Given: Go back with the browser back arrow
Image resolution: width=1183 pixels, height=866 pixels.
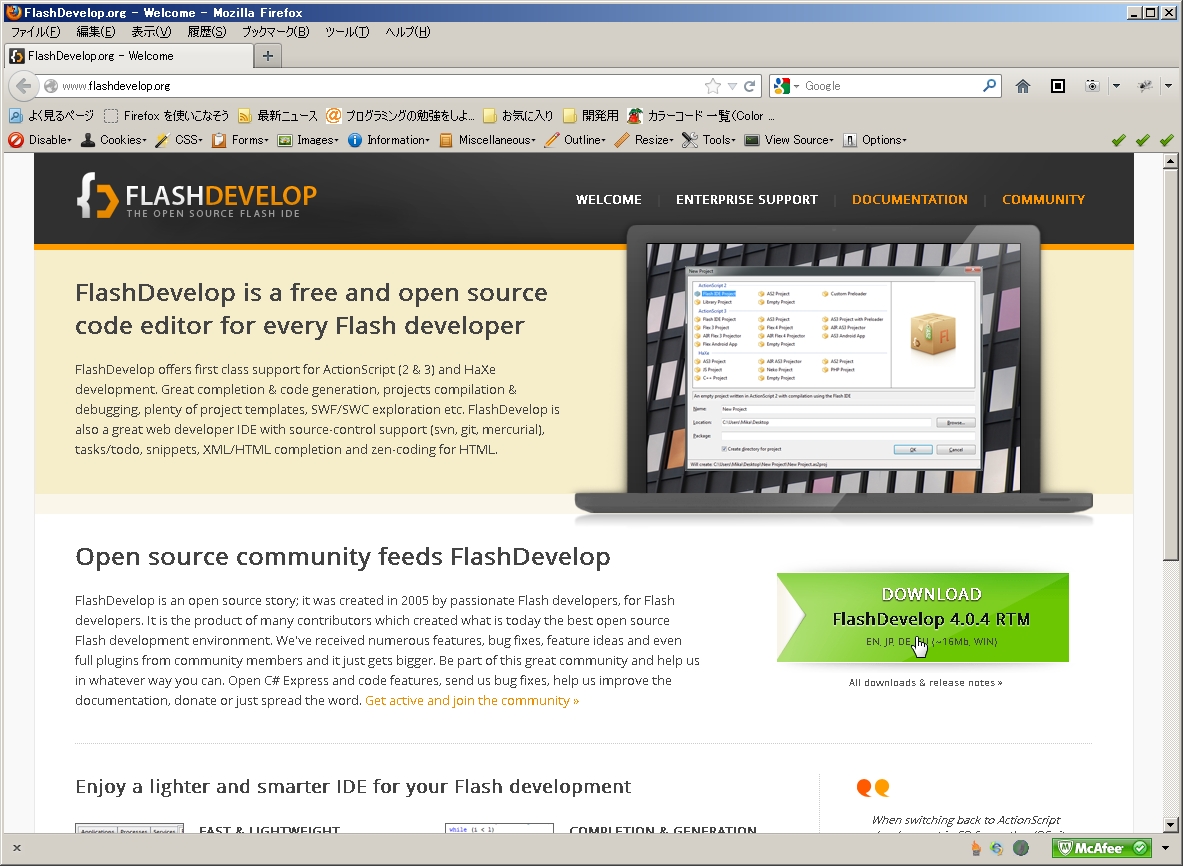Looking at the screenshot, I should [x=23, y=86].
